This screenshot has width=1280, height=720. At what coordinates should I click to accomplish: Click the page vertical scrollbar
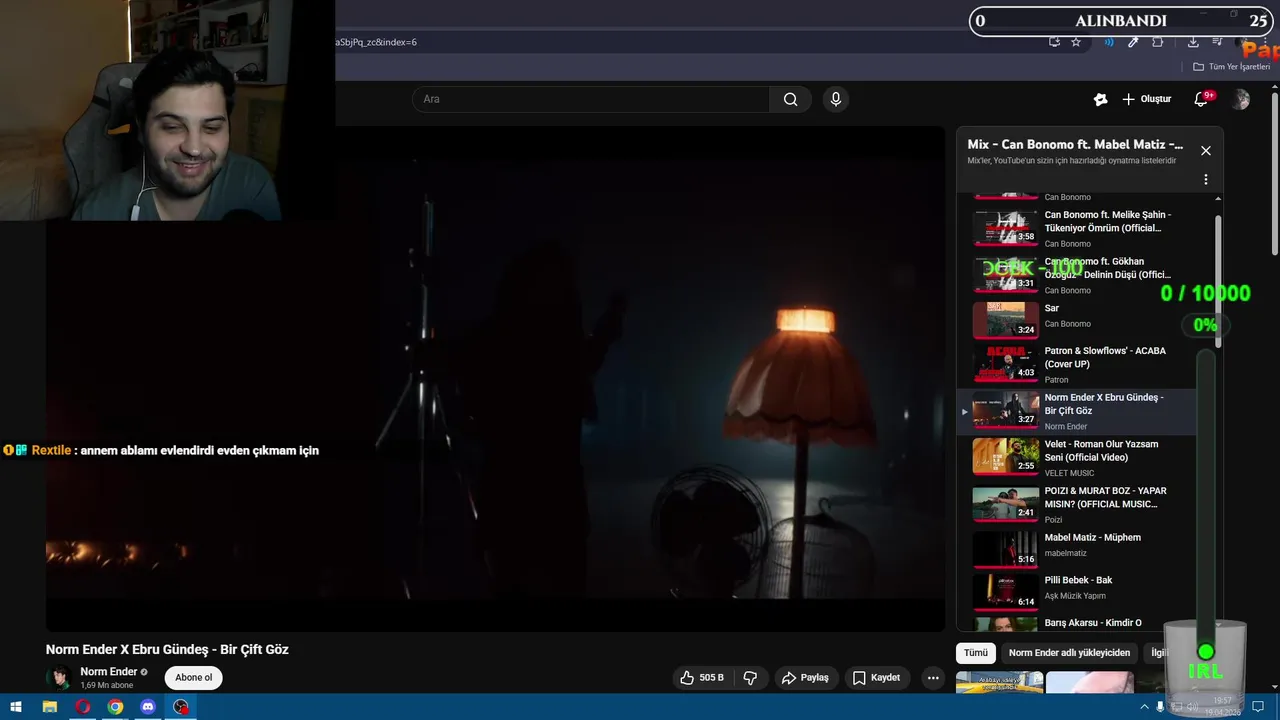(x=1275, y=175)
